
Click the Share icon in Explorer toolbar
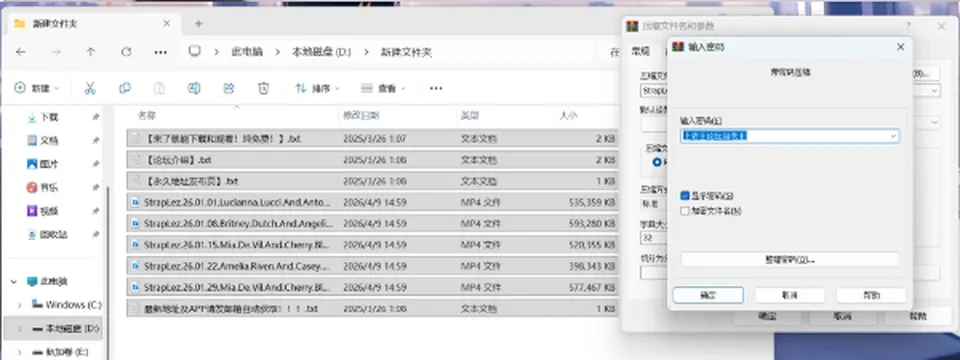[x=228, y=88]
